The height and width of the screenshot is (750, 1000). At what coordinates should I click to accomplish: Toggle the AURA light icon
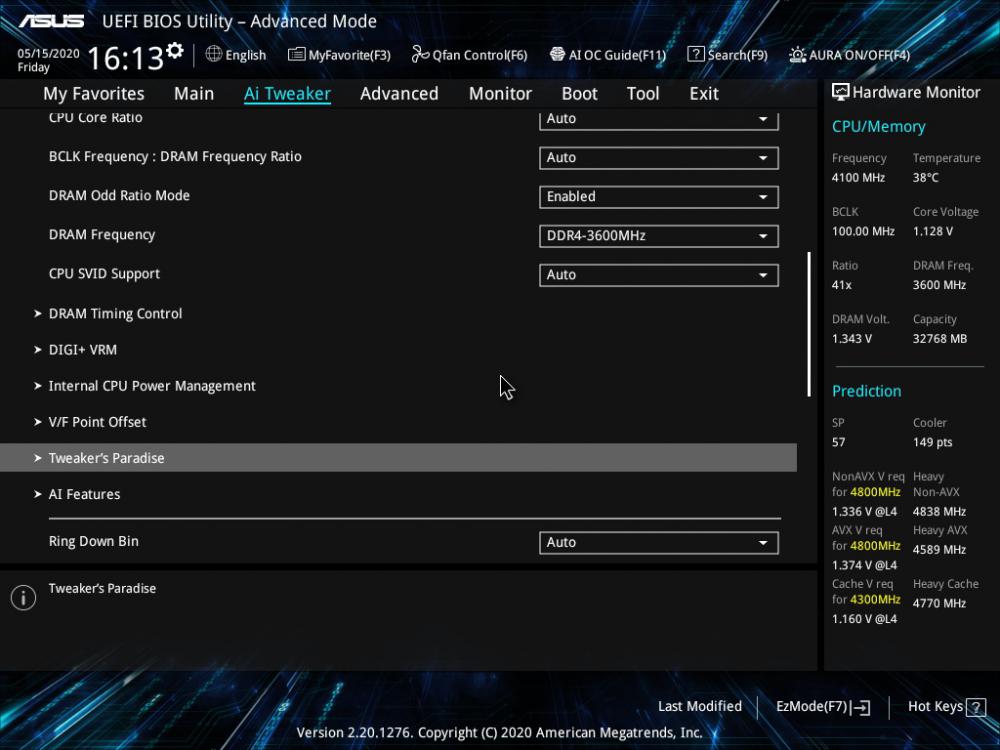pos(797,55)
